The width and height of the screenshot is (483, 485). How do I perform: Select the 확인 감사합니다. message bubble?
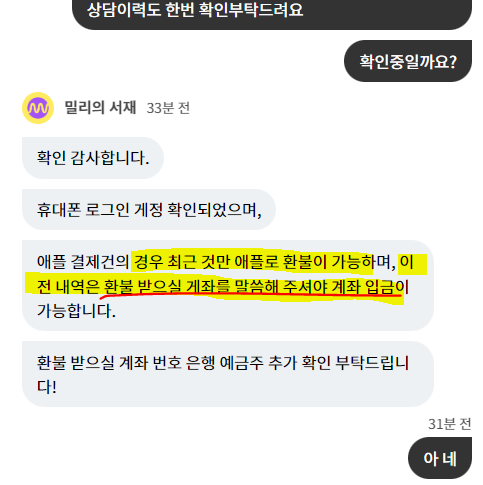pos(93,158)
